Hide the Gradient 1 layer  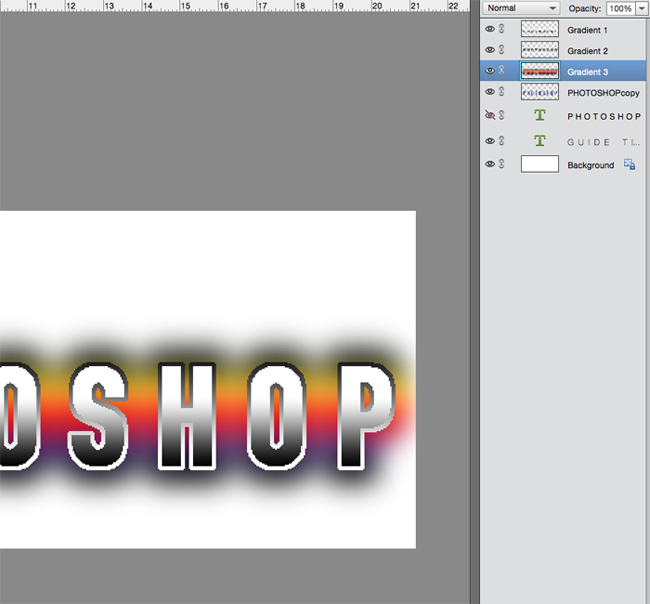tap(490, 29)
